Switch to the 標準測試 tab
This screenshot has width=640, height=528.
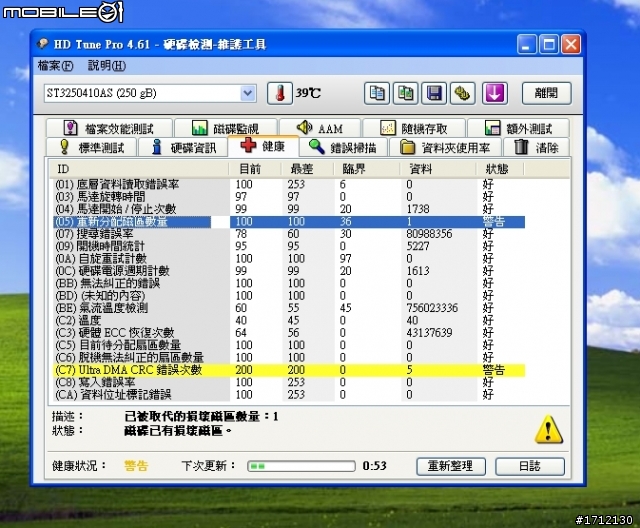tap(91, 147)
